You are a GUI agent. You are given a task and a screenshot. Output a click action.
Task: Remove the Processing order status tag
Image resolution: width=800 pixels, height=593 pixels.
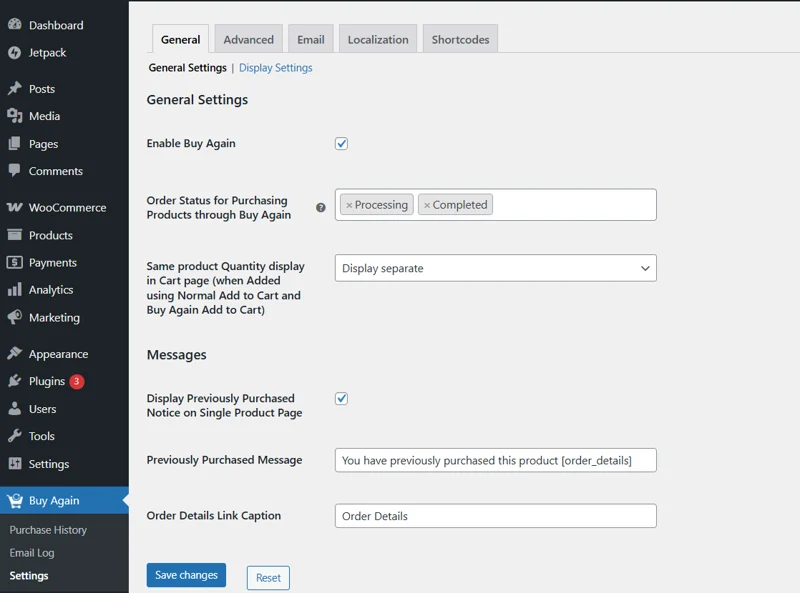point(349,205)
